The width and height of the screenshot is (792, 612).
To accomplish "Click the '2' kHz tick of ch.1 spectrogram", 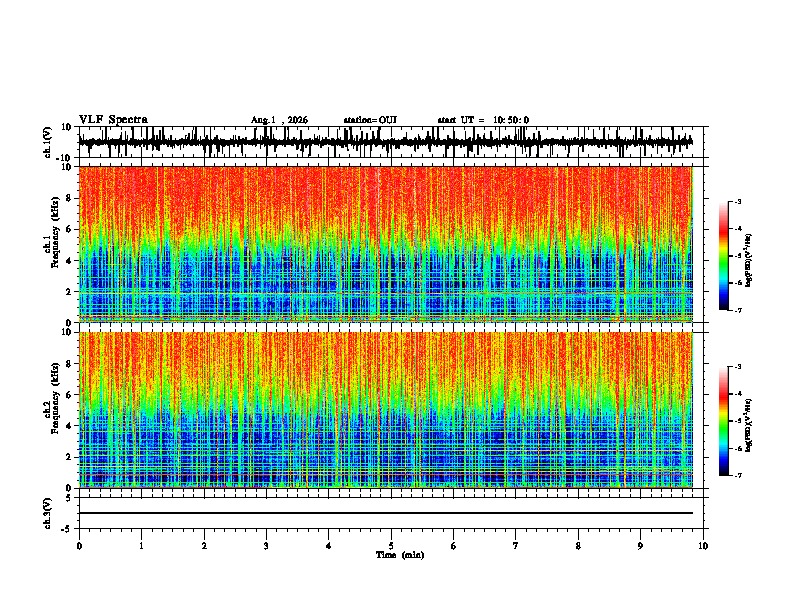I will coord(69,292).
